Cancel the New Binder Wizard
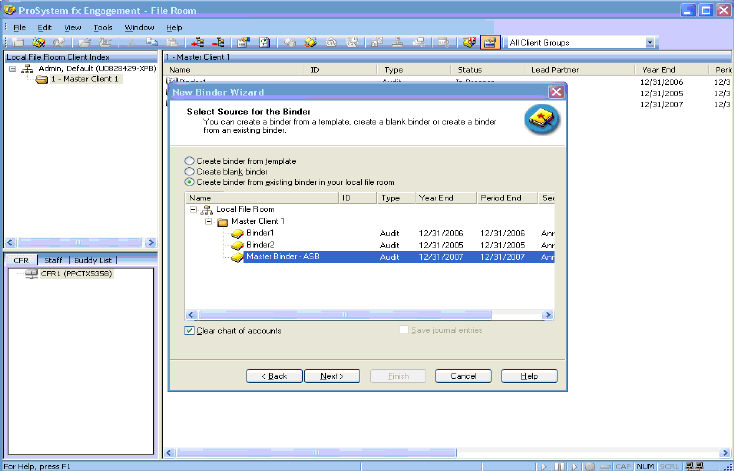Viewport: 734px width, 471px height. coord(462,376)
